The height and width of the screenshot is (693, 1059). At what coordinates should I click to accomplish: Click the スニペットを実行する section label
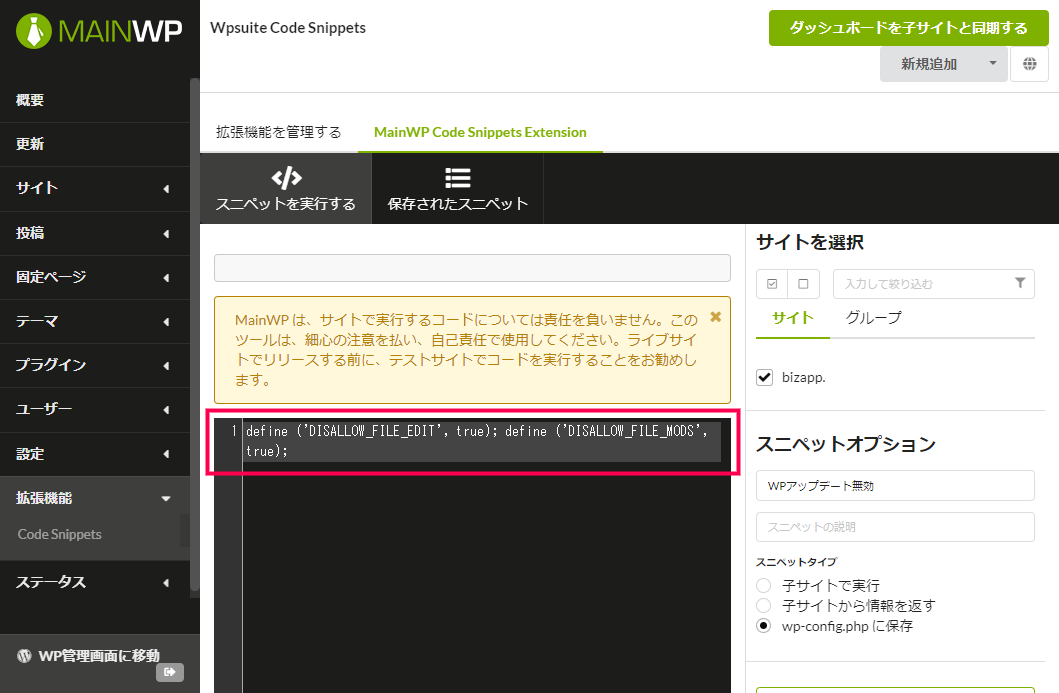click(286, 204)
